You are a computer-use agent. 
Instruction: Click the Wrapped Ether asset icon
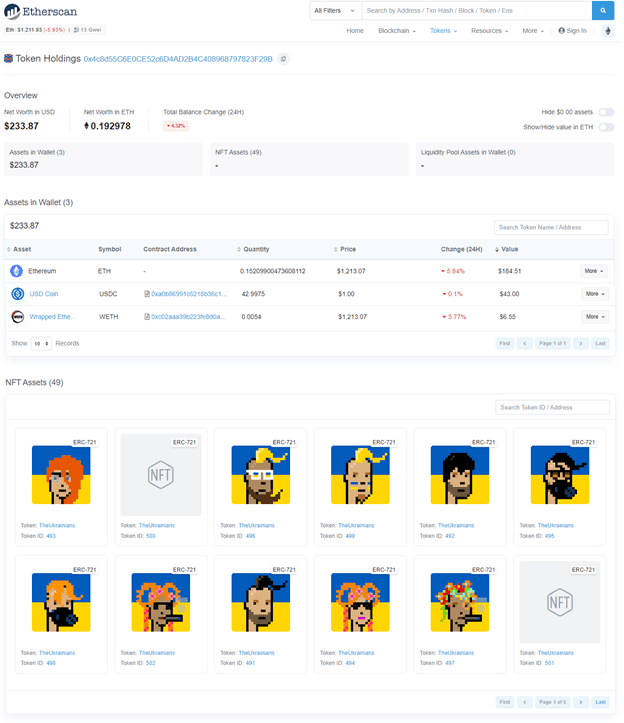[18, 318]
